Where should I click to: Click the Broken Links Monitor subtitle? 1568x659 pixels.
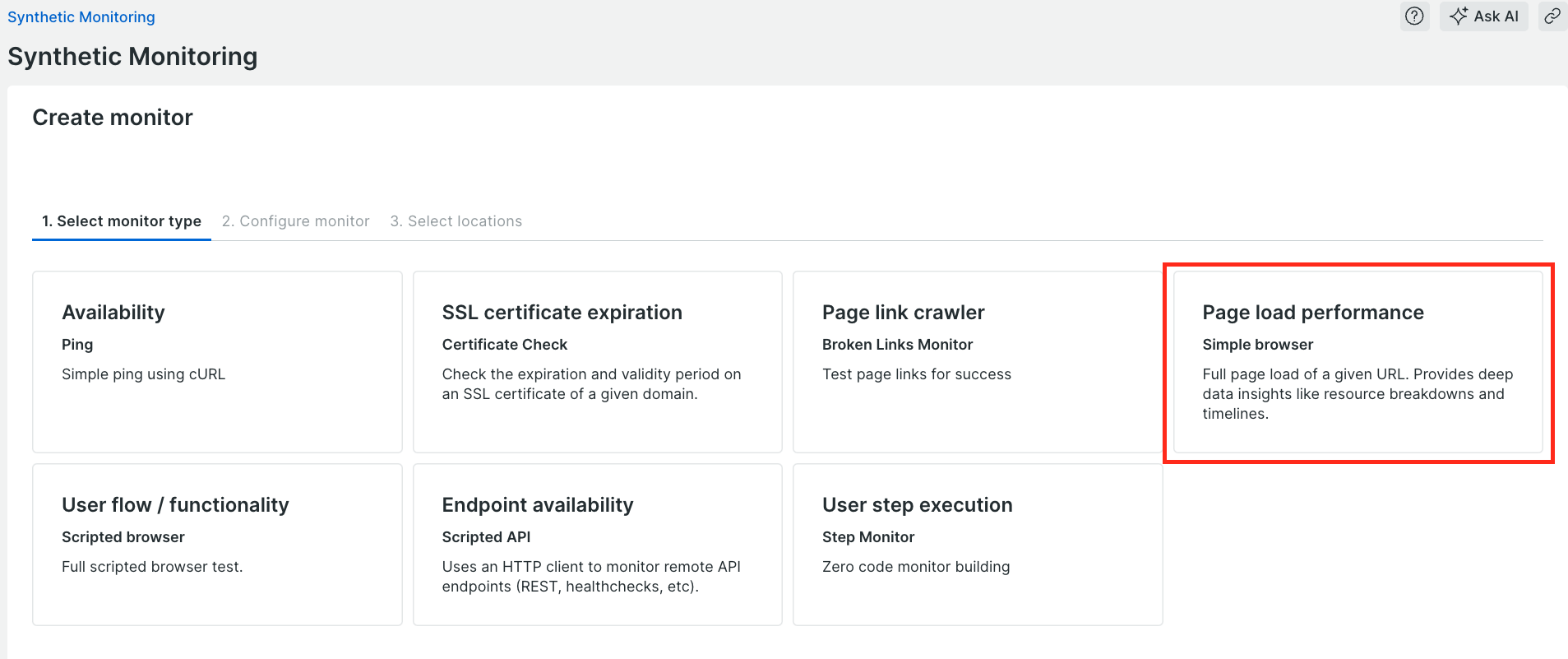[x=897, y=345]
